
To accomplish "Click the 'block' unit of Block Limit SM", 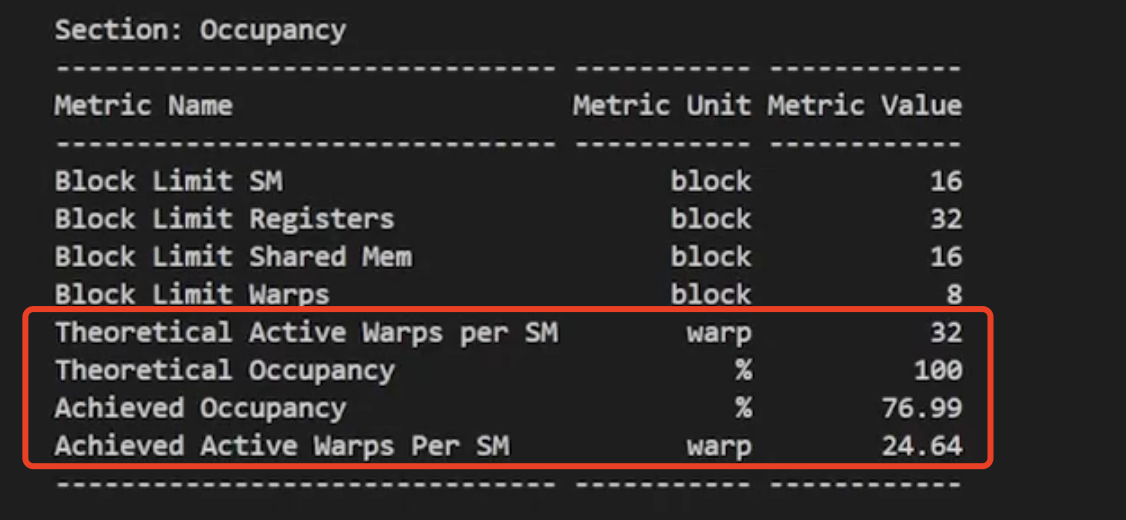I will pyautogui.click(x=710, y=182).
